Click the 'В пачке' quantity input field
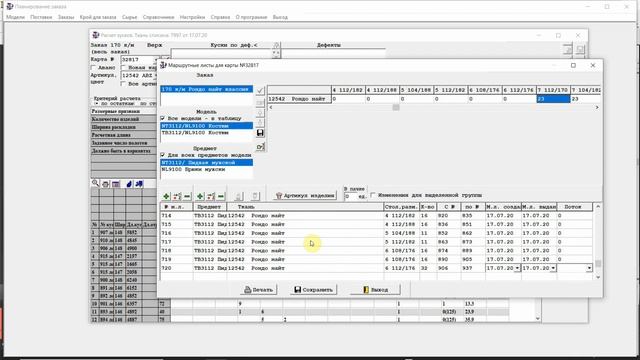This screenshot has width=640, height=360. click(x=350, y=196)
